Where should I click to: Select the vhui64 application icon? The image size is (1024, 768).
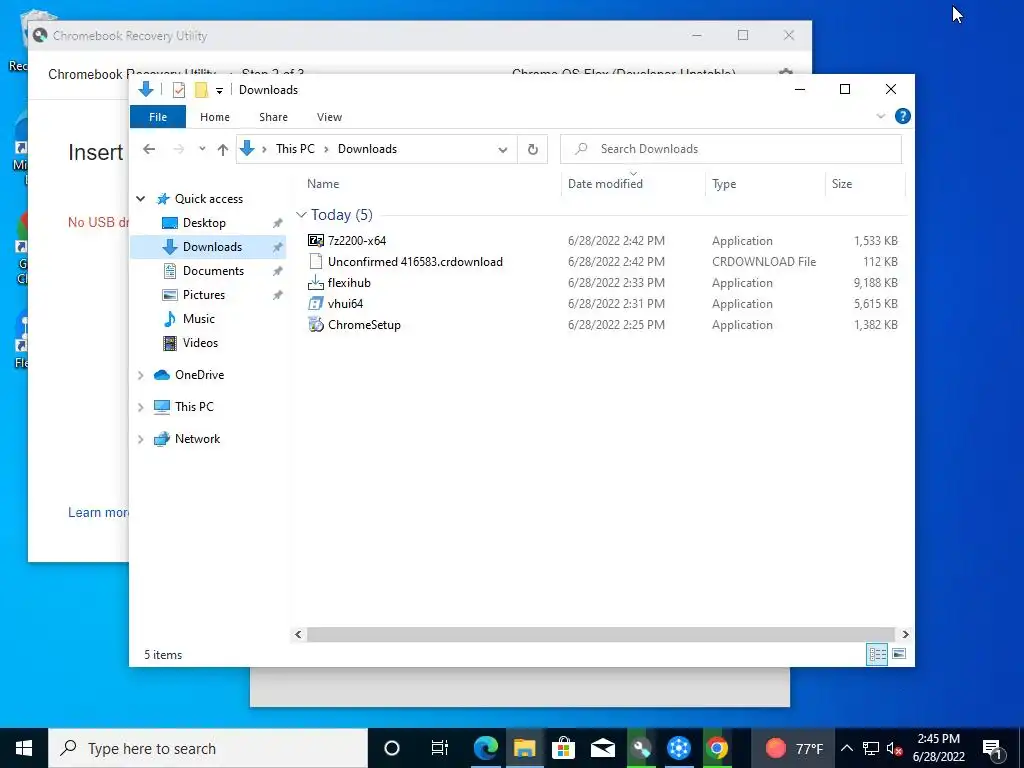click(x=315, y=304)
